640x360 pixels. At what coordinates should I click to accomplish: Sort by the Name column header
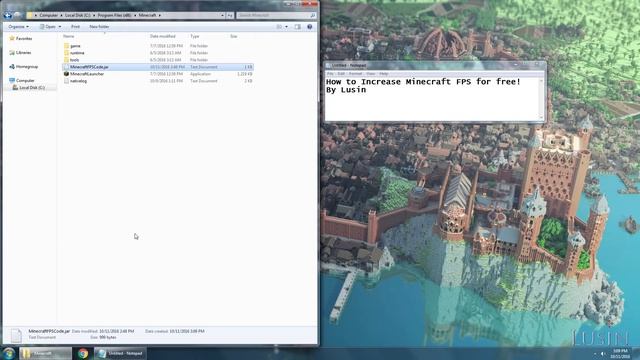pyautogui.click(x=69, y=36)
